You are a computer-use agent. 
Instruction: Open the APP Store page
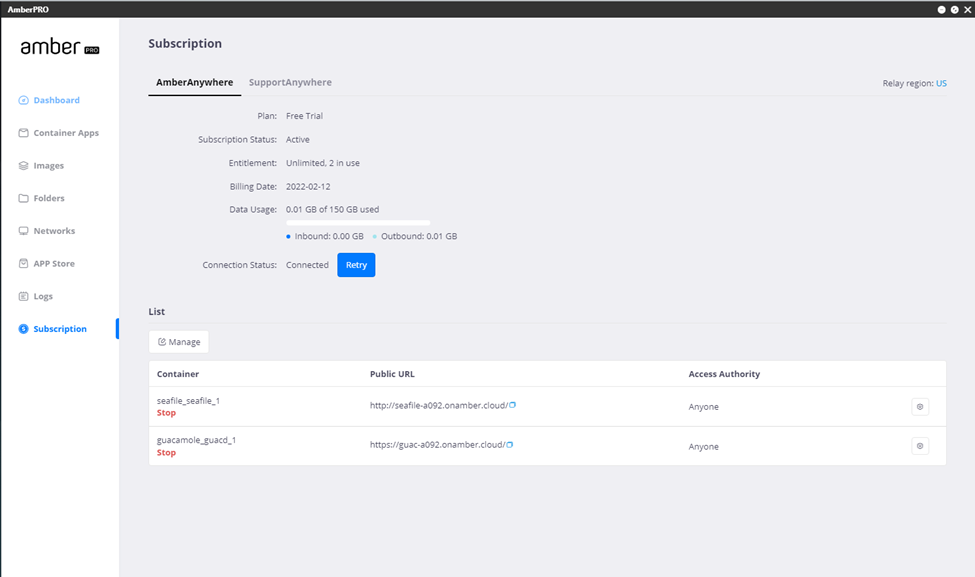[54, 264]
